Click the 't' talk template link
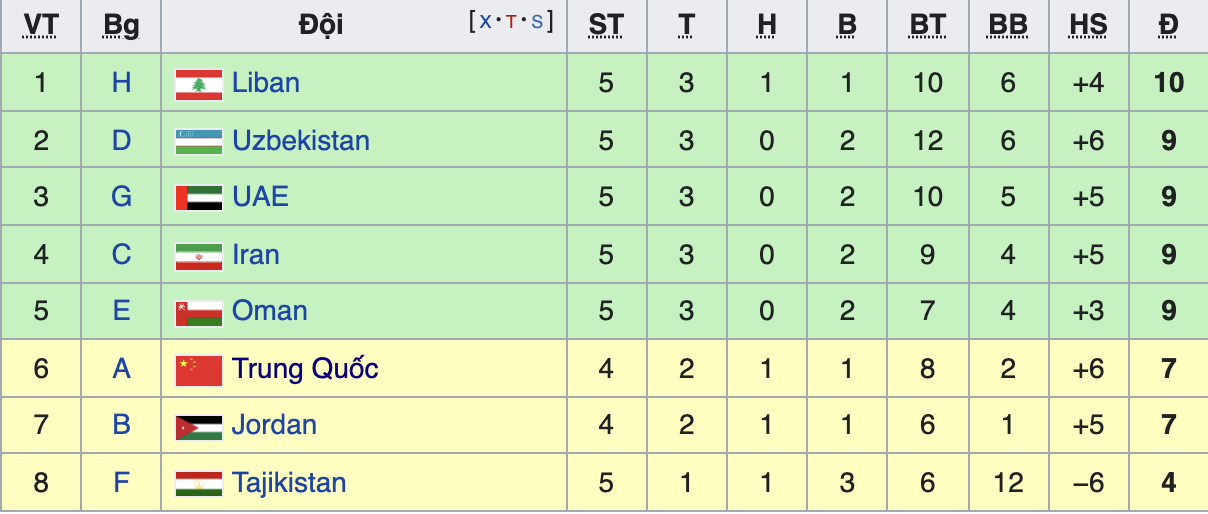Image resolution: width=1208 pixels, height=514 pixels. (511, 22)
